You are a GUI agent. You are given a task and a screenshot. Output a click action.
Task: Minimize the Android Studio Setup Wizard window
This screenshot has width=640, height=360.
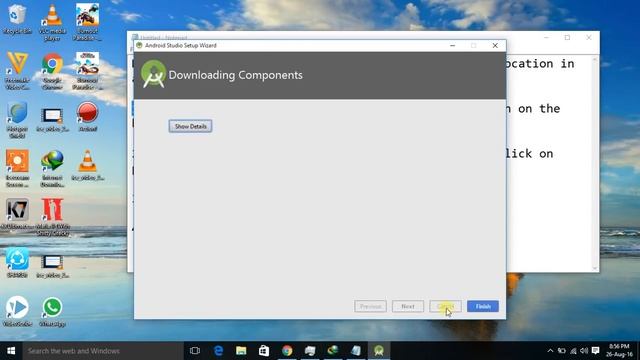pyautogui.click(x=452, y=45)
